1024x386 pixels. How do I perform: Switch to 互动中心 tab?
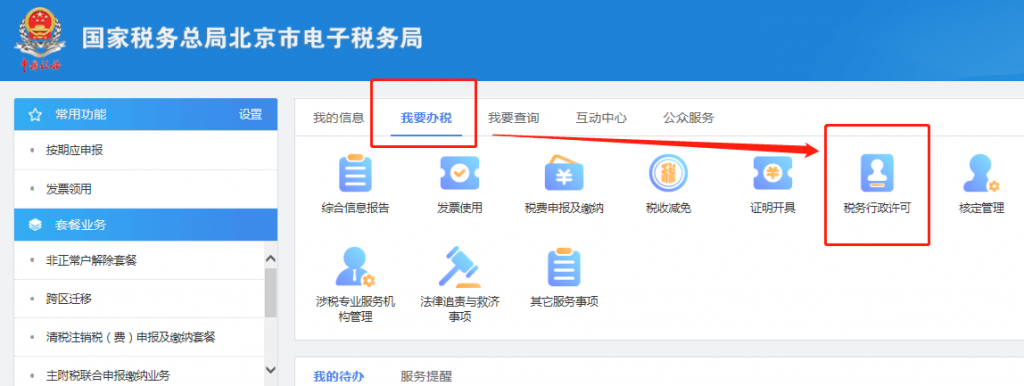click(601, 118)
